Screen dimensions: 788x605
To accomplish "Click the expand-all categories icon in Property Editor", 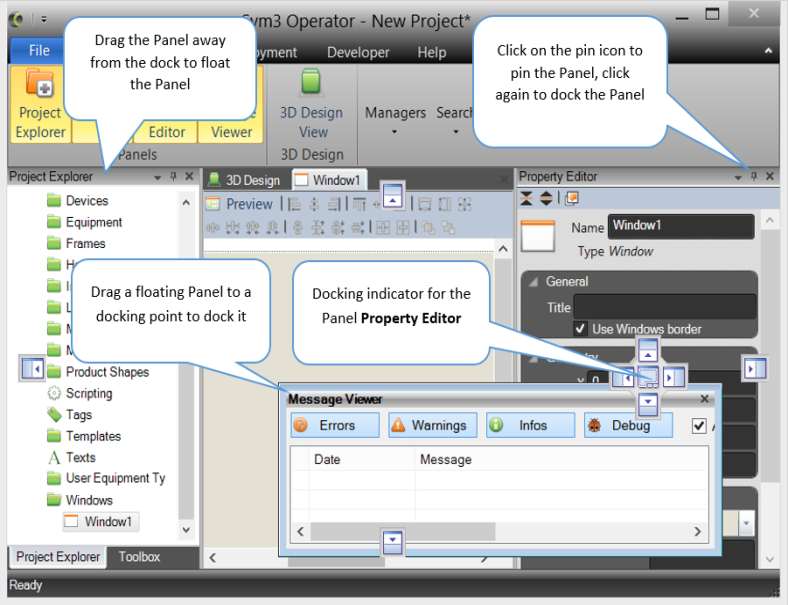I will click(546, 198).
